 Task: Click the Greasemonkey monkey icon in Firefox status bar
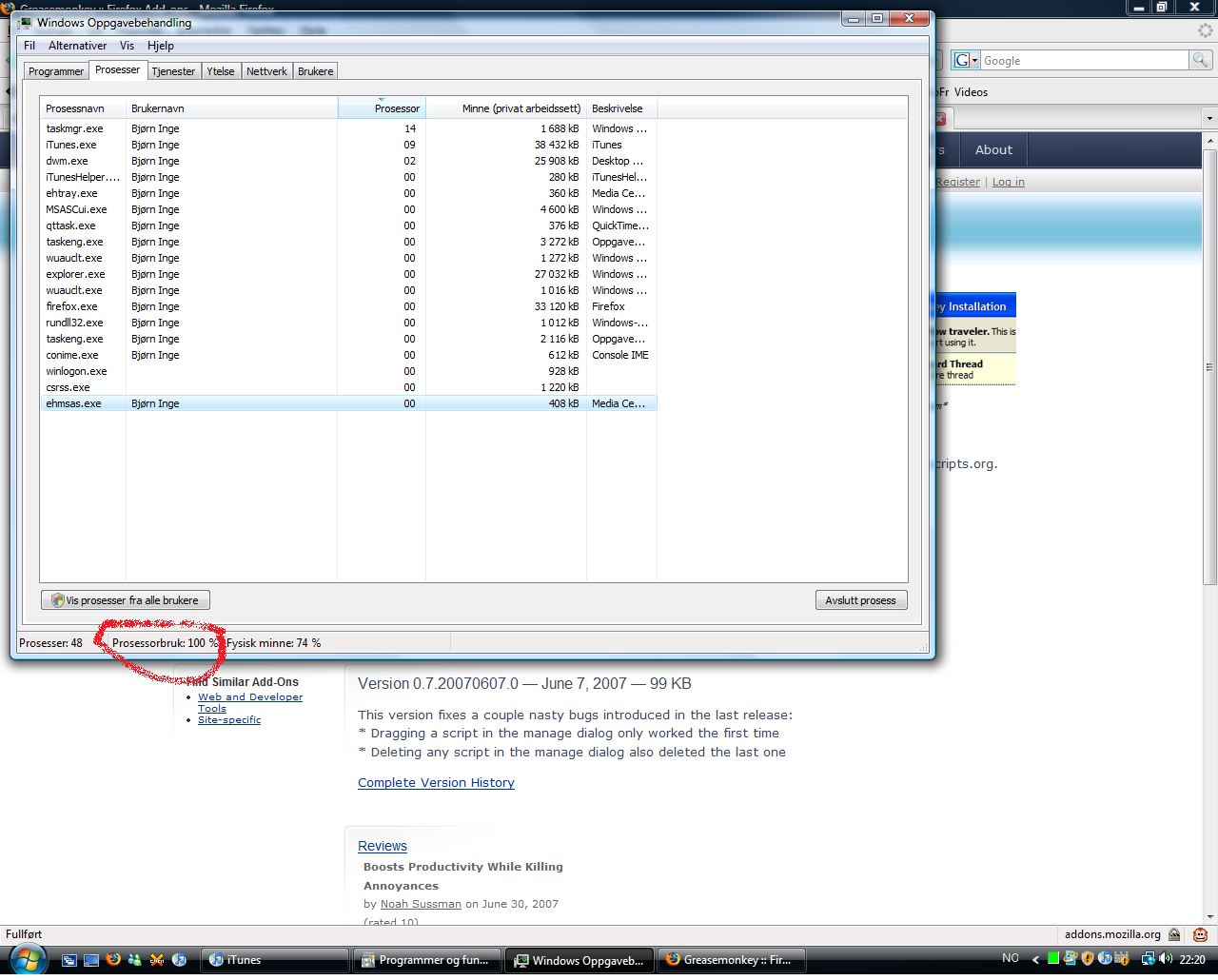tap(1201, 934)
